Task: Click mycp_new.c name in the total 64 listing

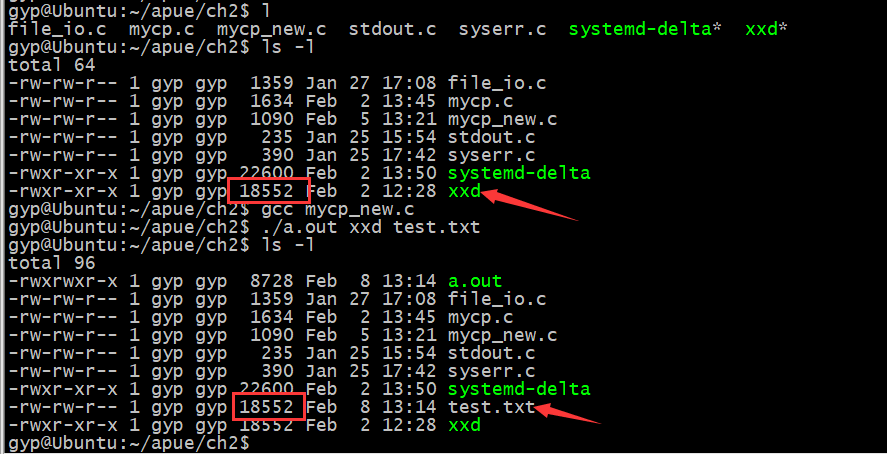Action: 503,119
